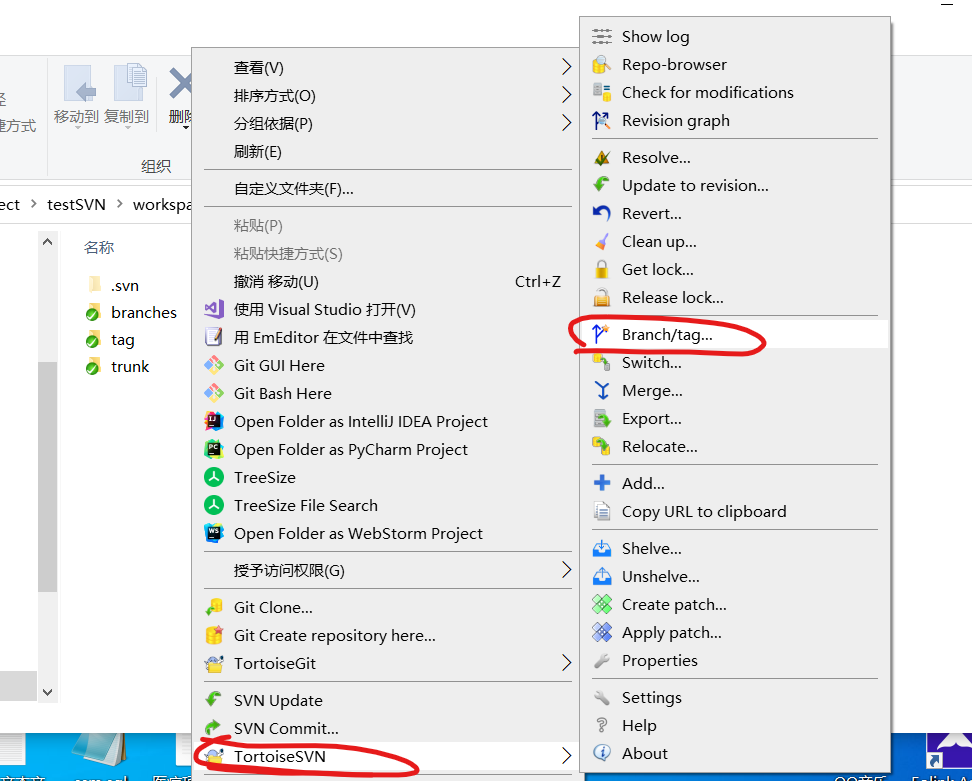This screenshot has height=781, width=972.
Task: Select the TreeSize menu entry
Action: tap(388, 477)
